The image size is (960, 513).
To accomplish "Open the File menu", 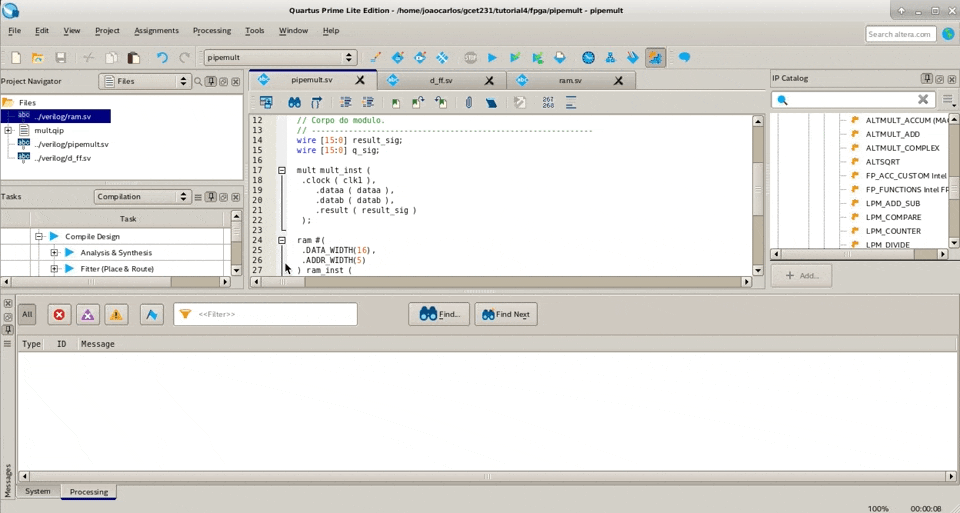I will (15, 31).
